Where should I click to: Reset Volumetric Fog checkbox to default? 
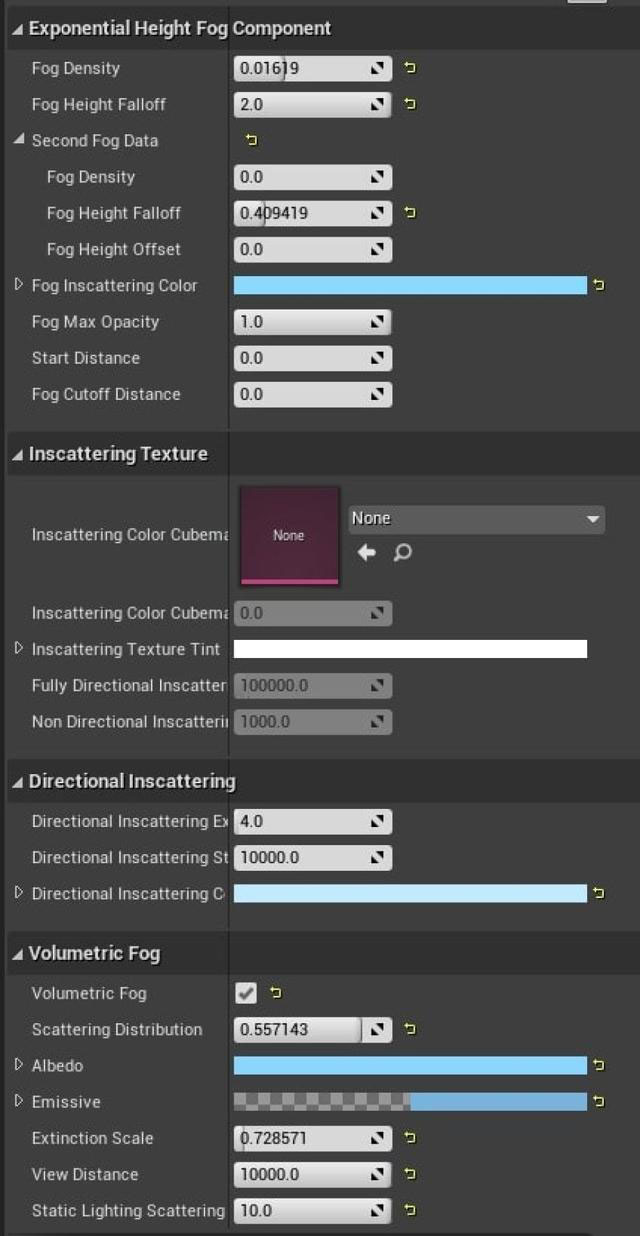click(276, 993)
